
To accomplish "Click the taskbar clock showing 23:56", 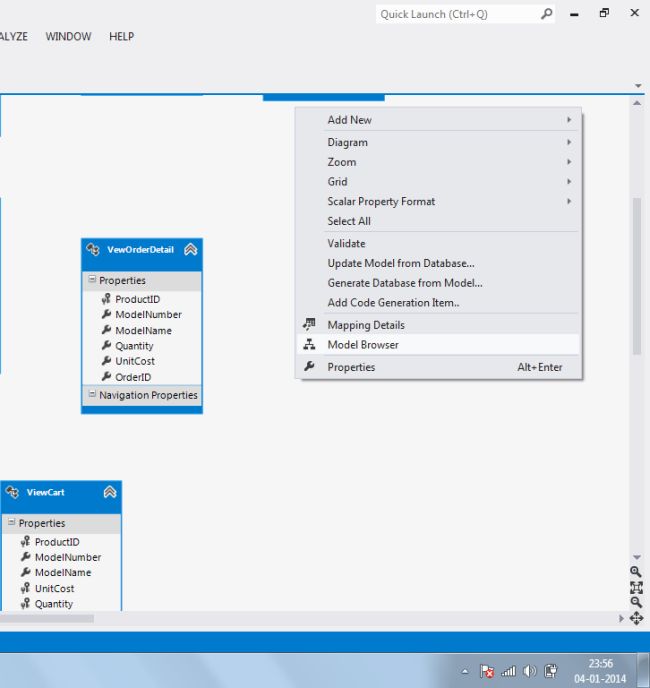I will tap(600, 671).
